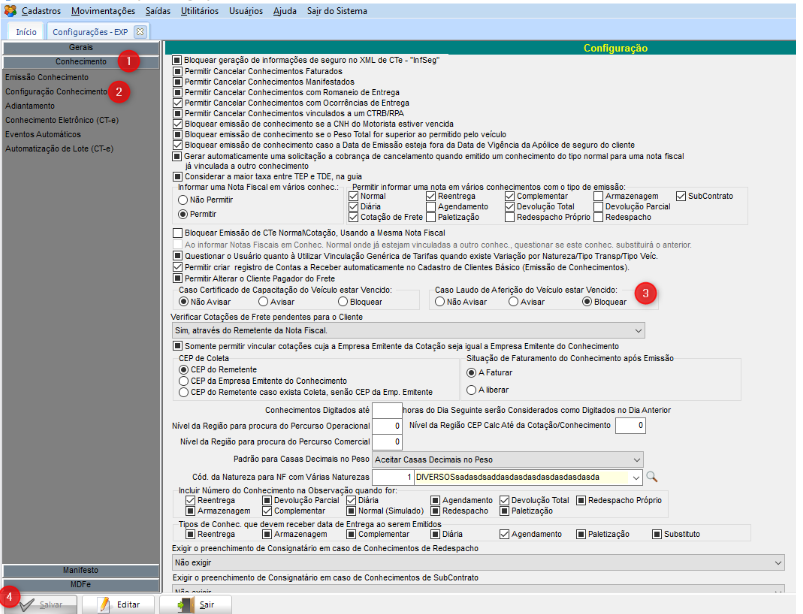The image size is (803, 614).
Task: Toggle Permitir Cancelar Conhecimentos Manifestados checkbox
Action: 178,82
